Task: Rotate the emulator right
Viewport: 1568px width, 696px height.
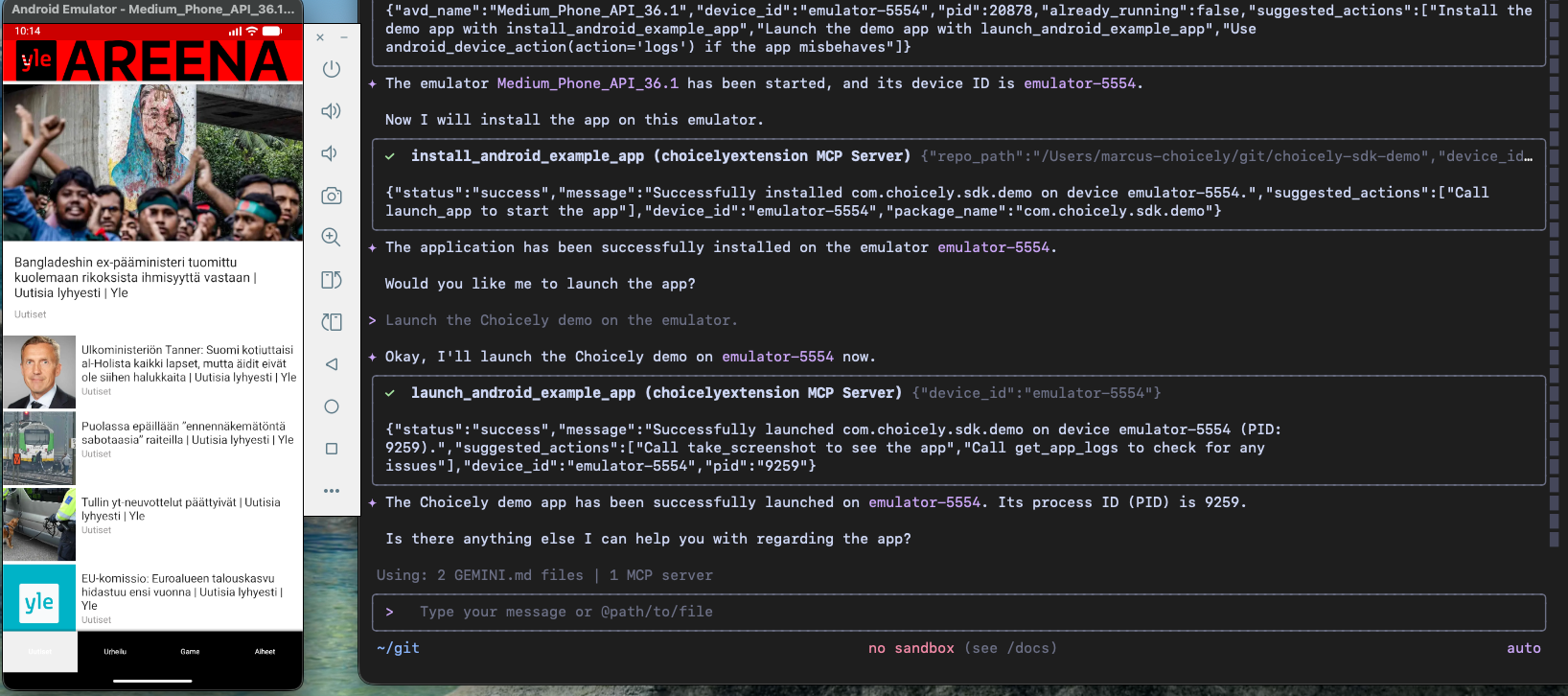Action: [x=332, y=322]
